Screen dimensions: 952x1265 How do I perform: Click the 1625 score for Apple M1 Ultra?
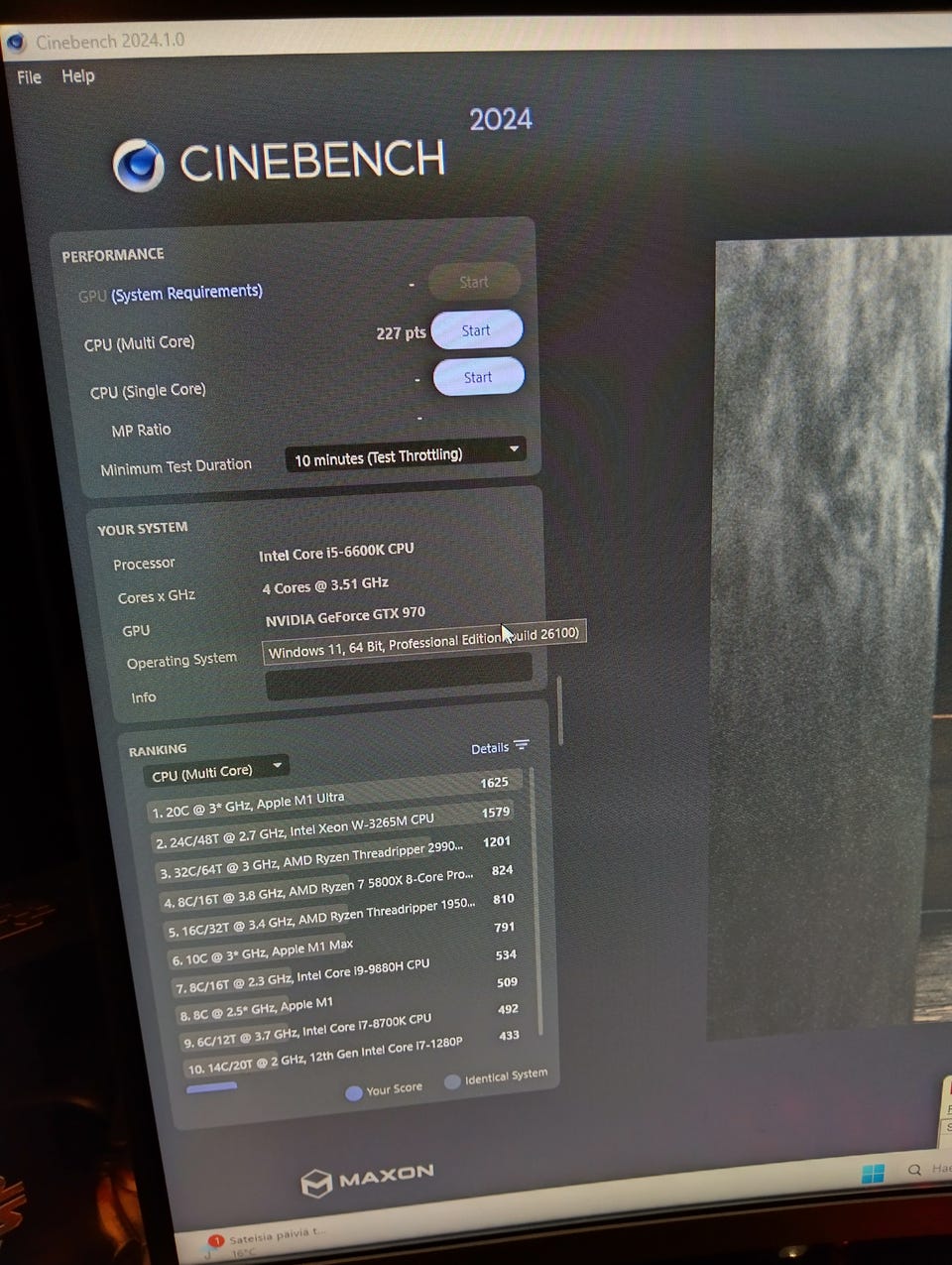point(494,783)
